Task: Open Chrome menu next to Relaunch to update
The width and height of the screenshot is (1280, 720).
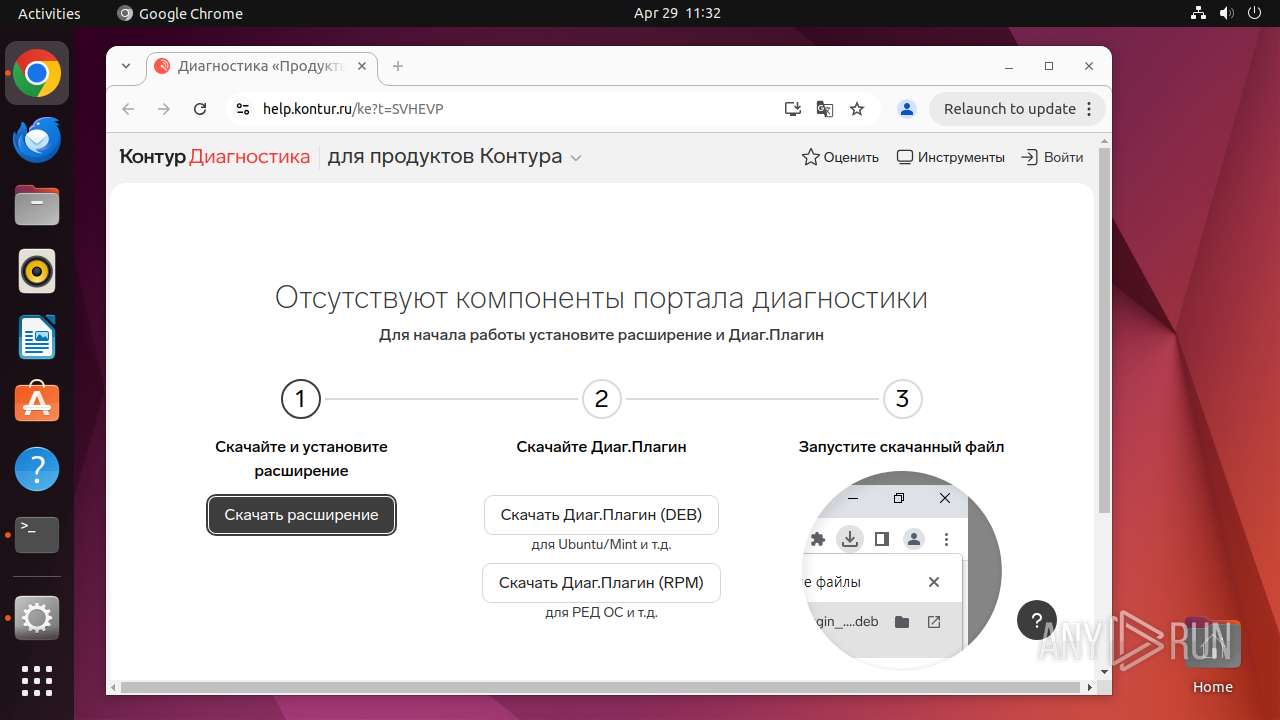Action: [x=1090, y=109]
